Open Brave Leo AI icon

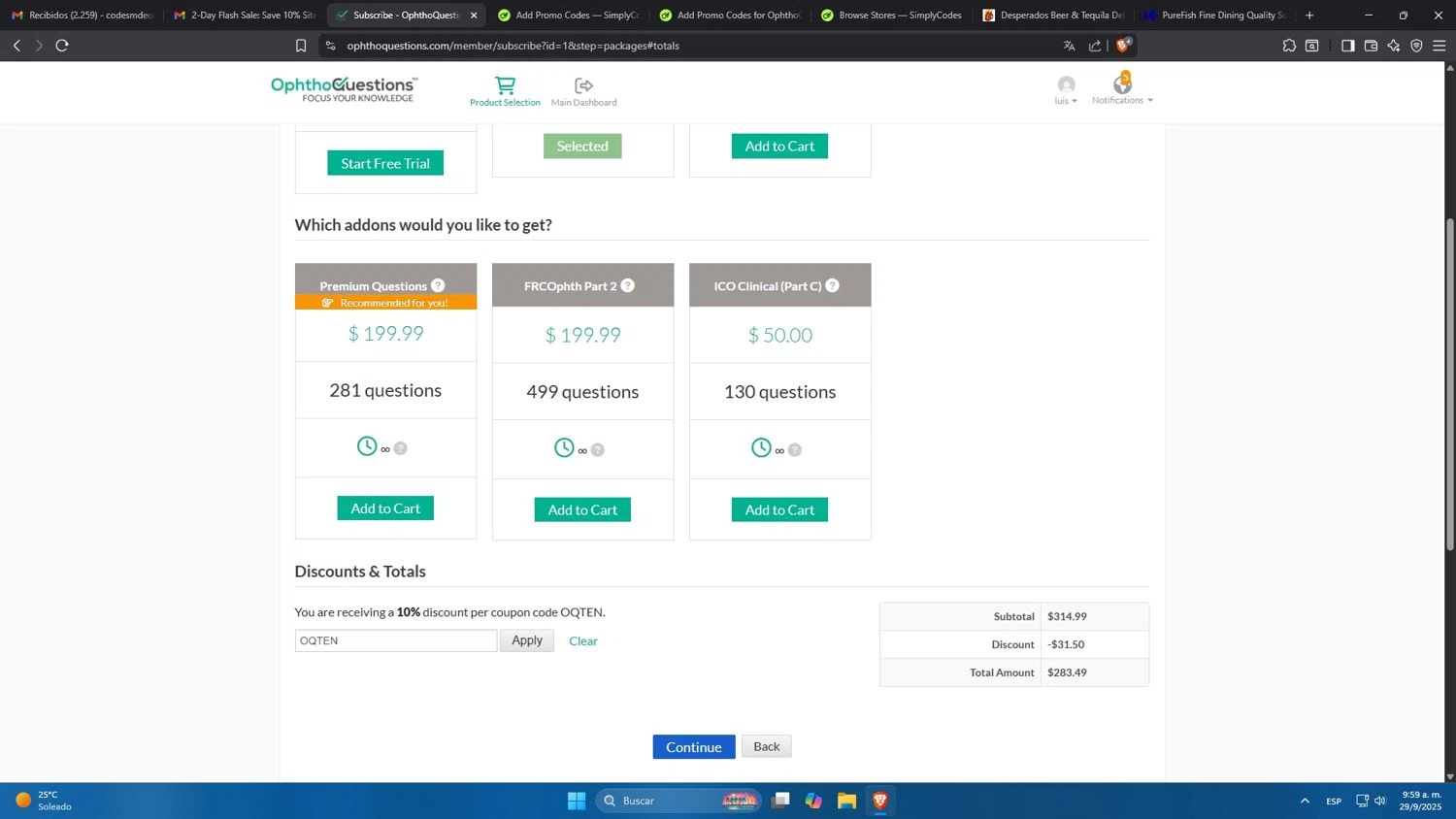pos(1394,46)
